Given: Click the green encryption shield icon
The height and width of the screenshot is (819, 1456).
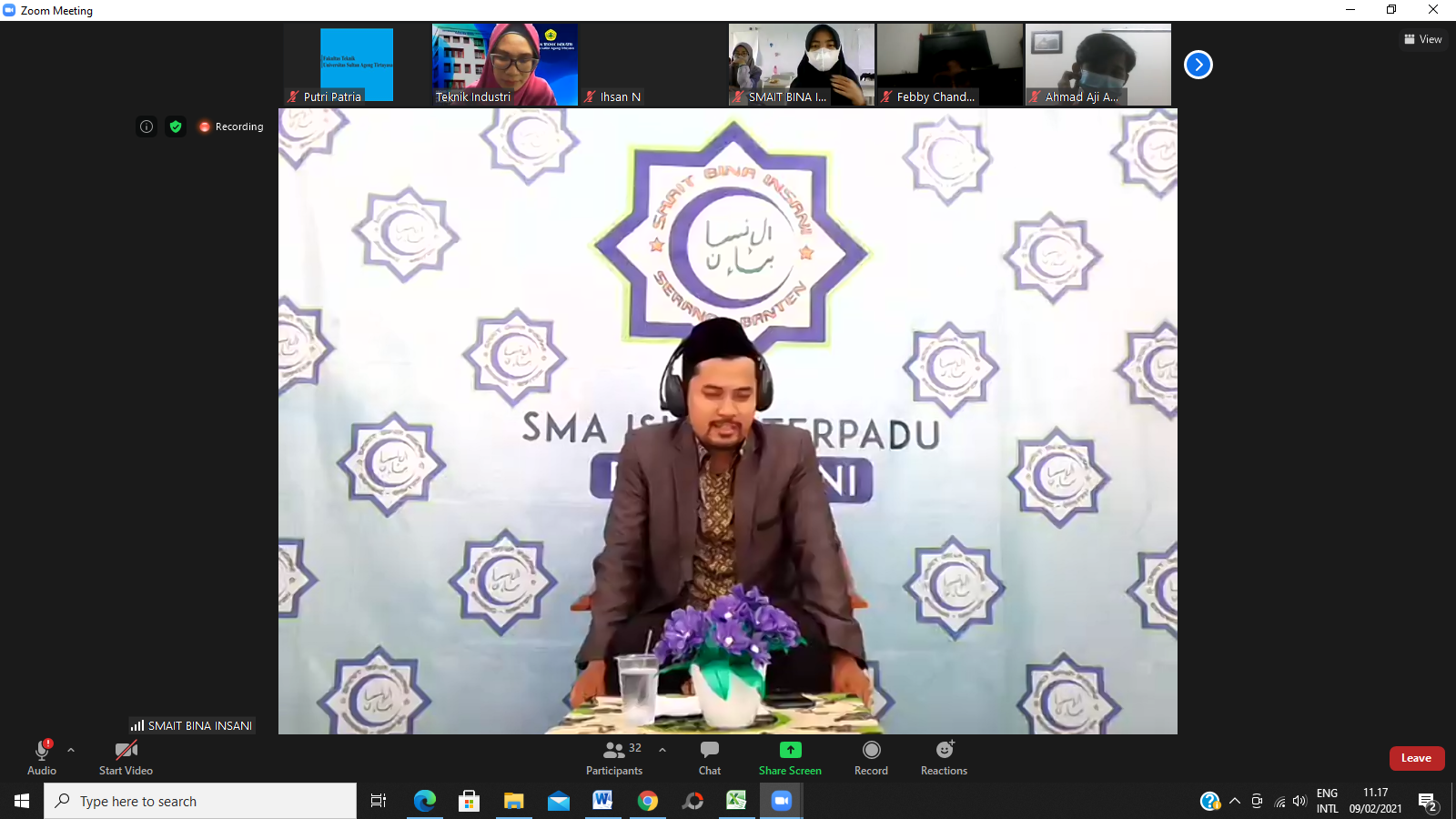Looking at the screenshot, I should coord(176,126).
